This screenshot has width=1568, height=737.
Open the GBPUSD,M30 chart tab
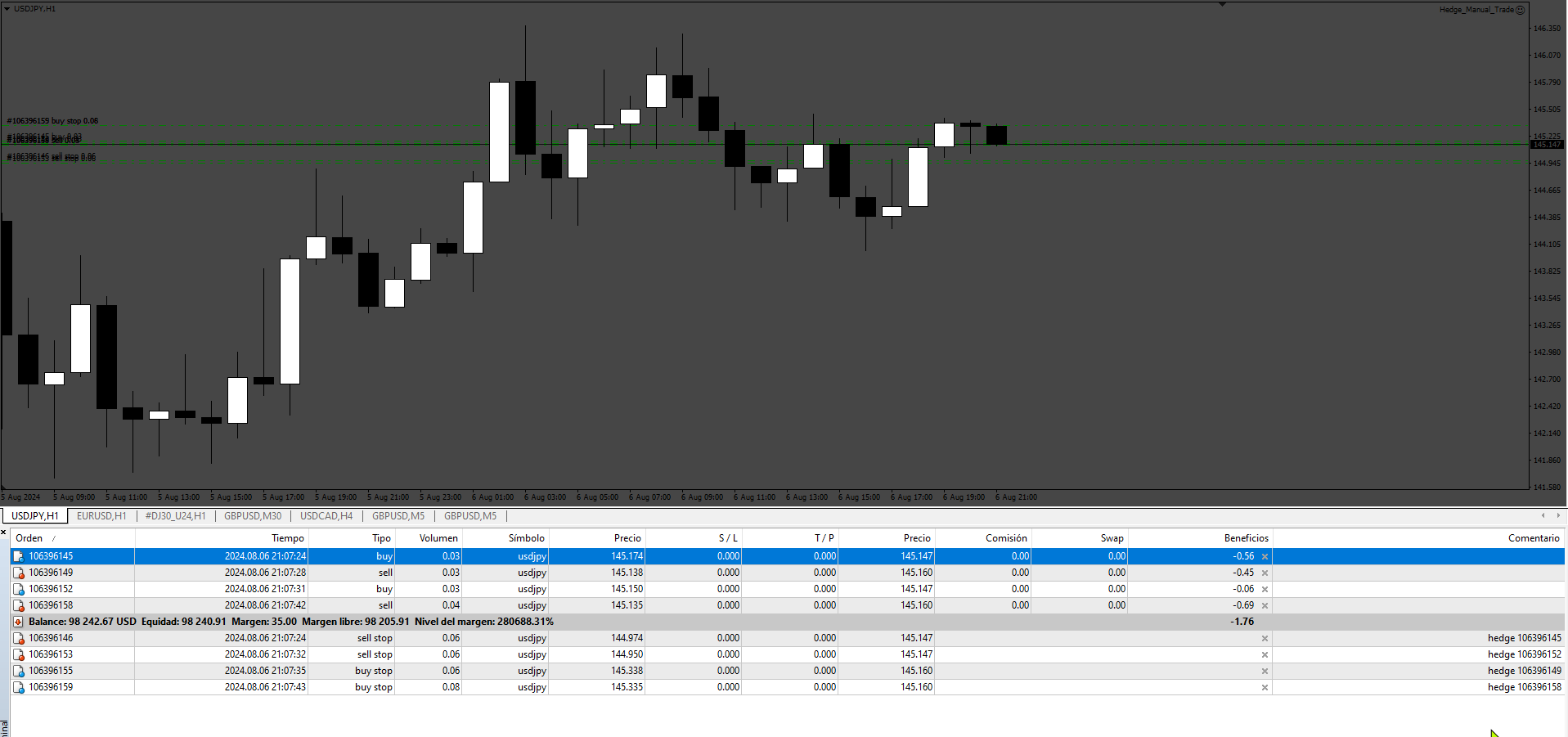[x=253, y=516]
